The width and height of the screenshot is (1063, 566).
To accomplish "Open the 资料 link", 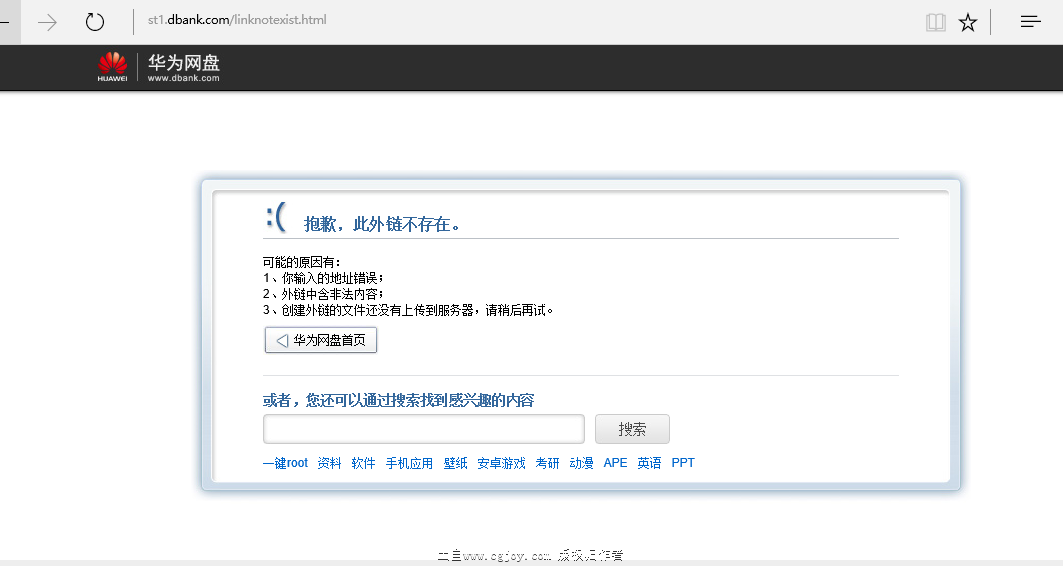I will pyautogui.click(x=329, y=463).
